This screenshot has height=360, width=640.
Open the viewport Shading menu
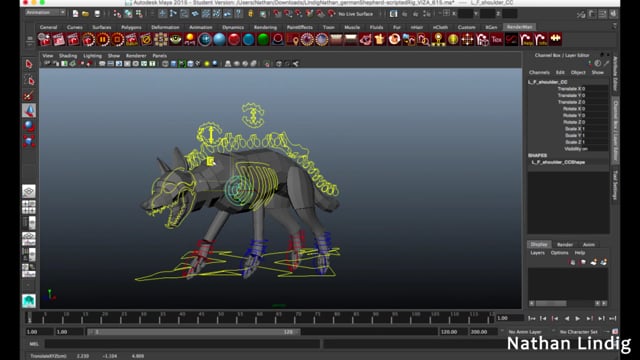pos(68,56)
